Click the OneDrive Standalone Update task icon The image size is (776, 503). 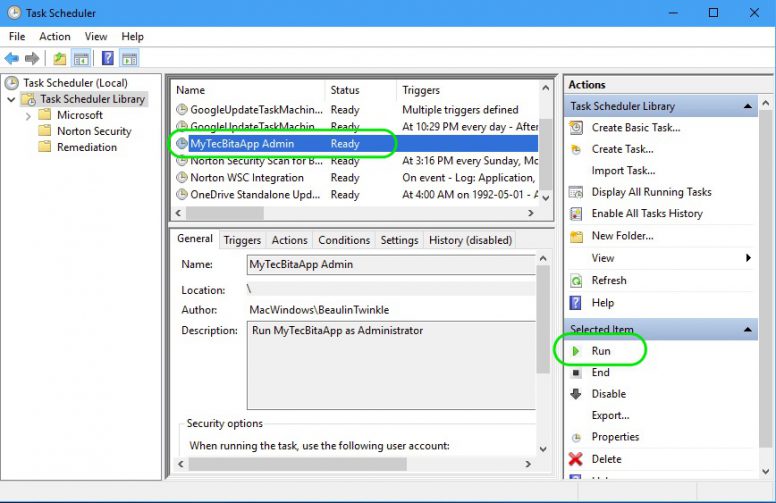[182, 194]
